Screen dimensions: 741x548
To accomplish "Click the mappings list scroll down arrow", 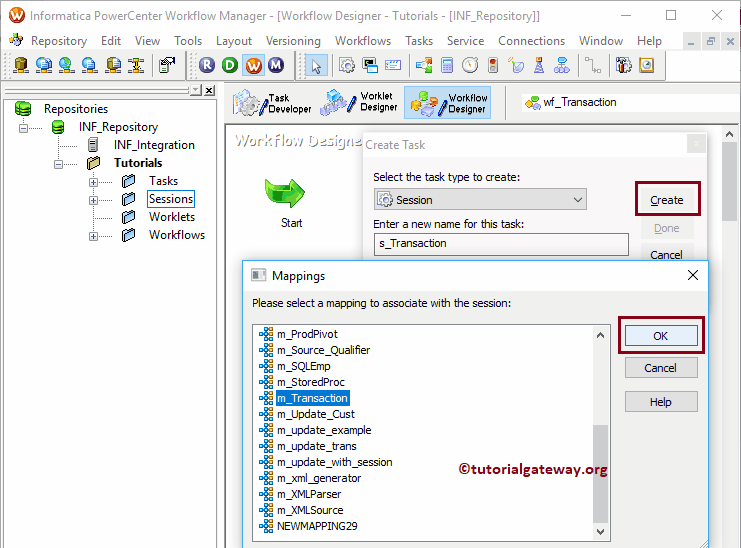I will [x=600, y=531].
